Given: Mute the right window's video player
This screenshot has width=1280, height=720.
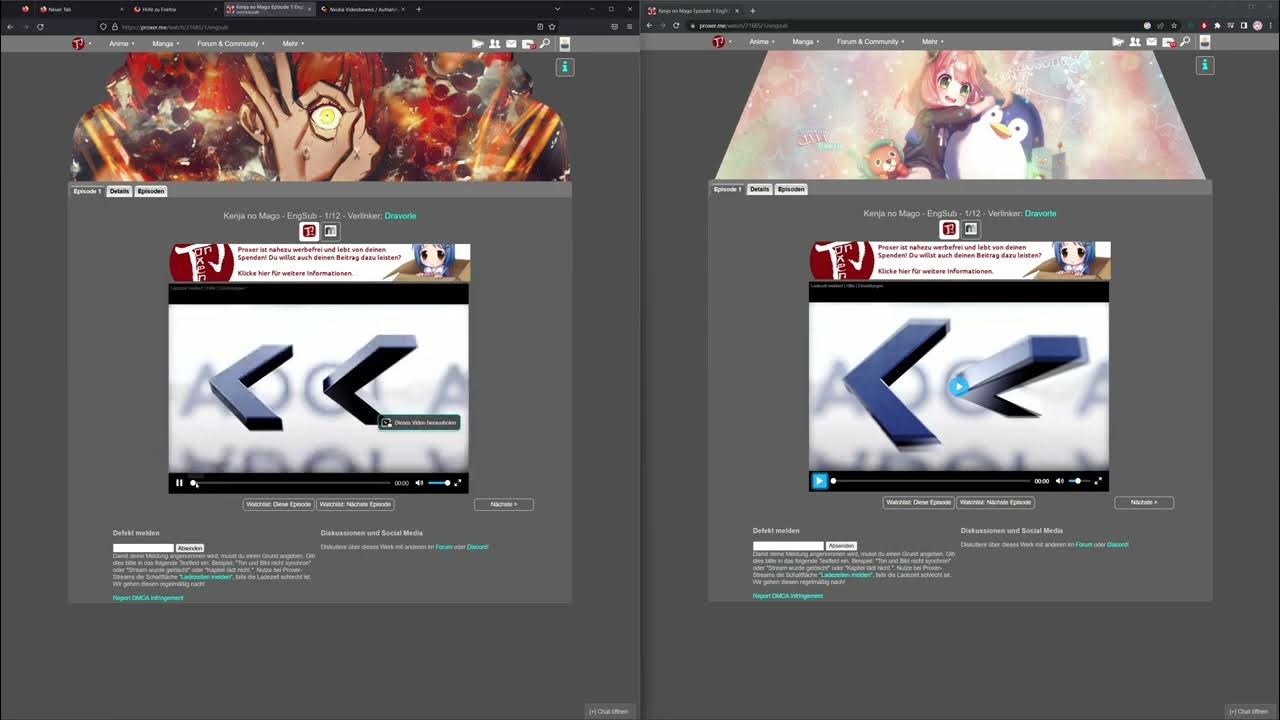Looking at the screenshot, I should (1060, 481).
